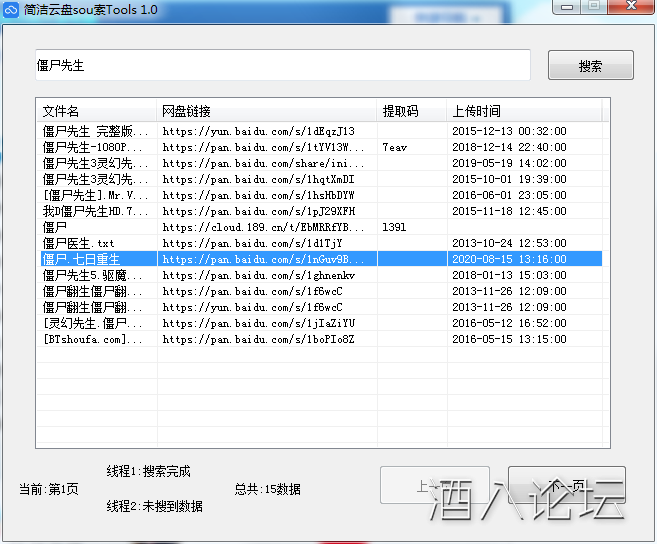Screen dimensions: 657x544
Task: Click the search box containing 僵尸先生
Action: coord(282,65)
